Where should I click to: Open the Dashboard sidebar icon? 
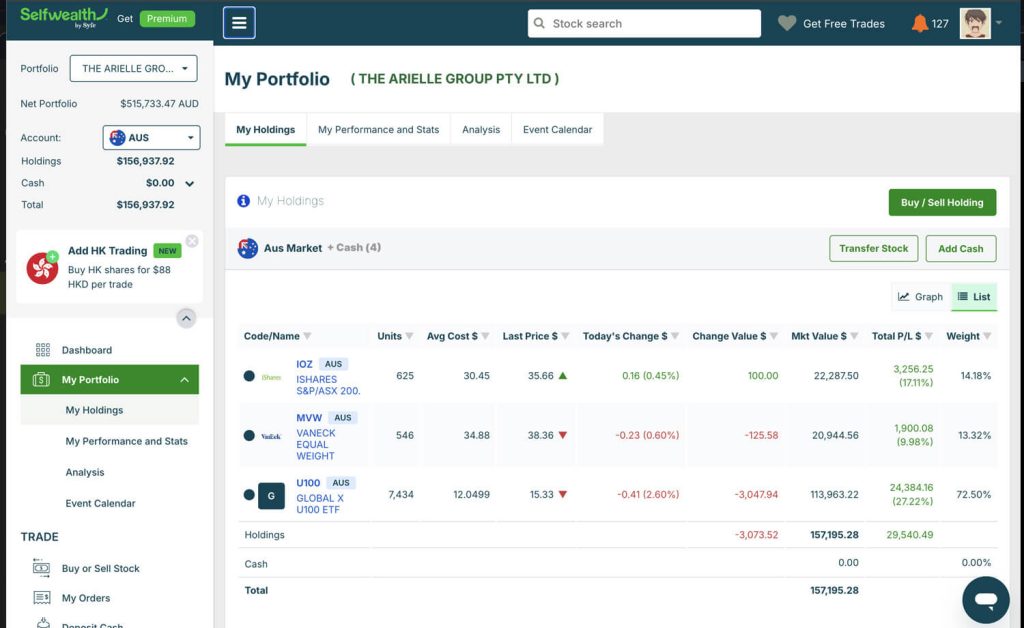coord(43,350)
